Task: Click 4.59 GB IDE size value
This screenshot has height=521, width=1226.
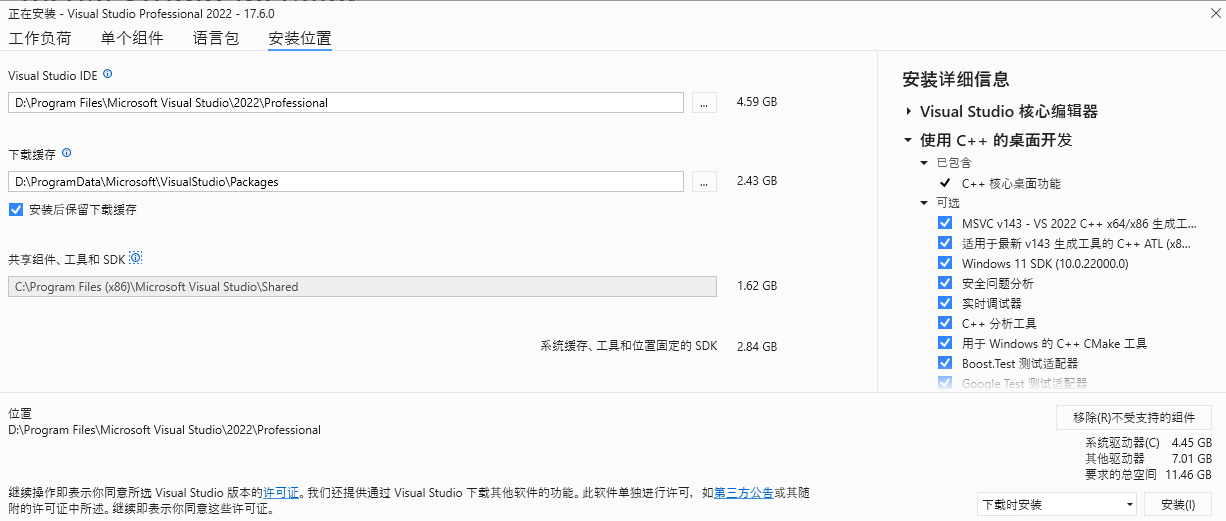Action: click(x=757, y=102)
